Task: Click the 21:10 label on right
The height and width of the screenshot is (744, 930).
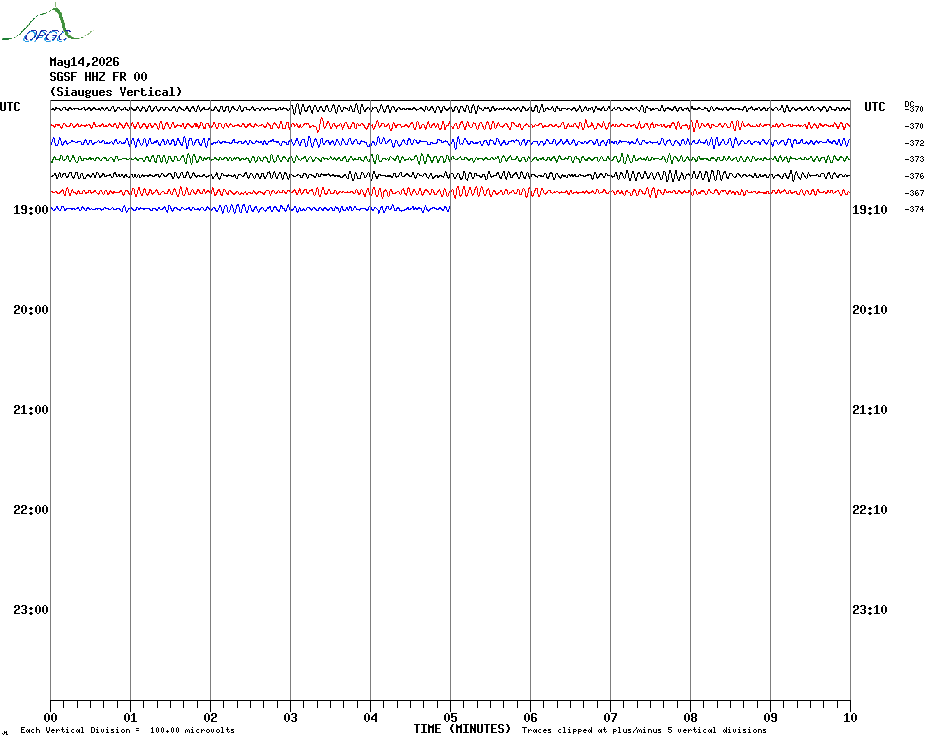Action: tap(870, 410)
